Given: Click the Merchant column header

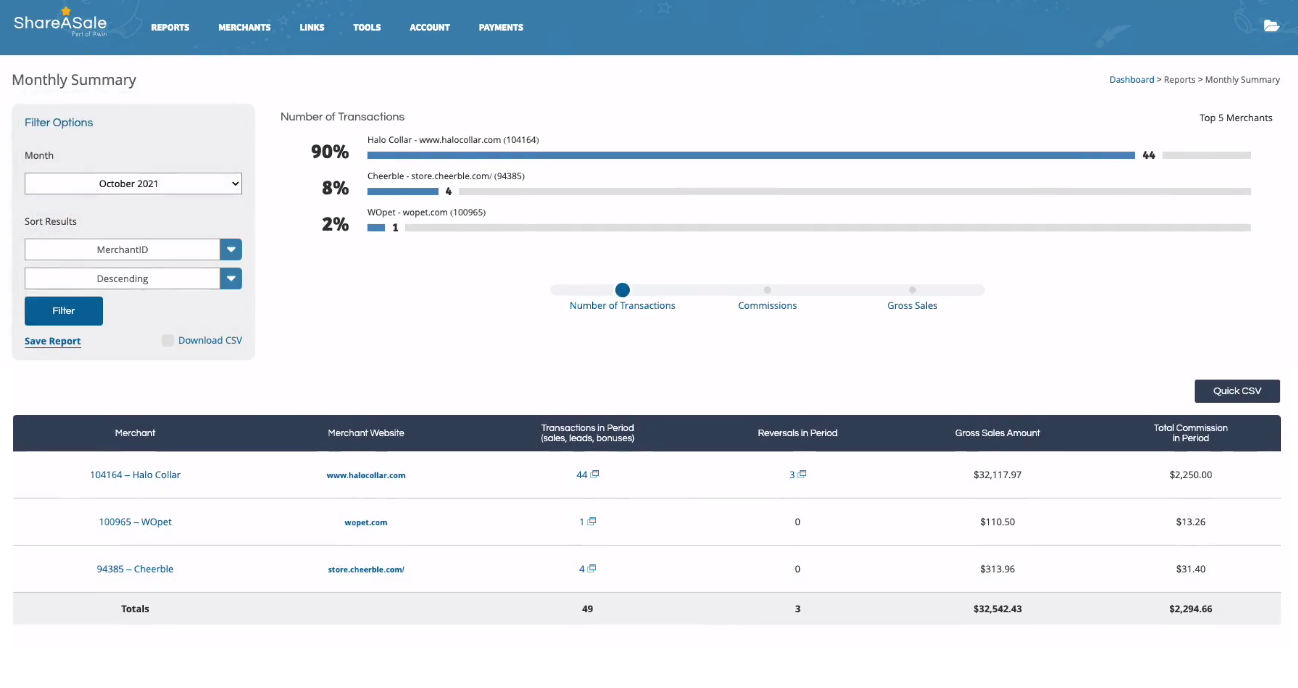Looking at the screenshot, I should tap(135, 433).
